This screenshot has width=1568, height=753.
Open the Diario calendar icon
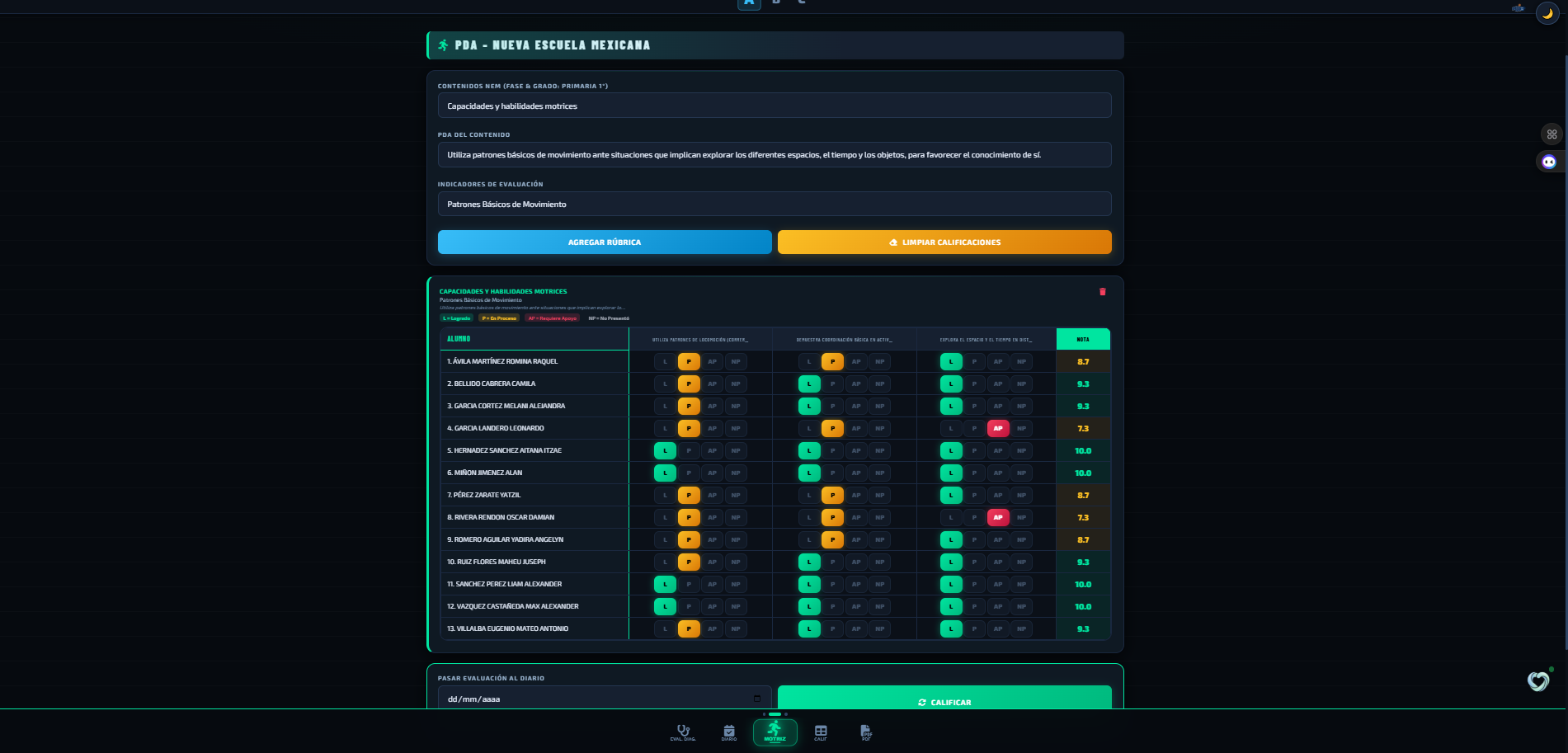[729, 732]
